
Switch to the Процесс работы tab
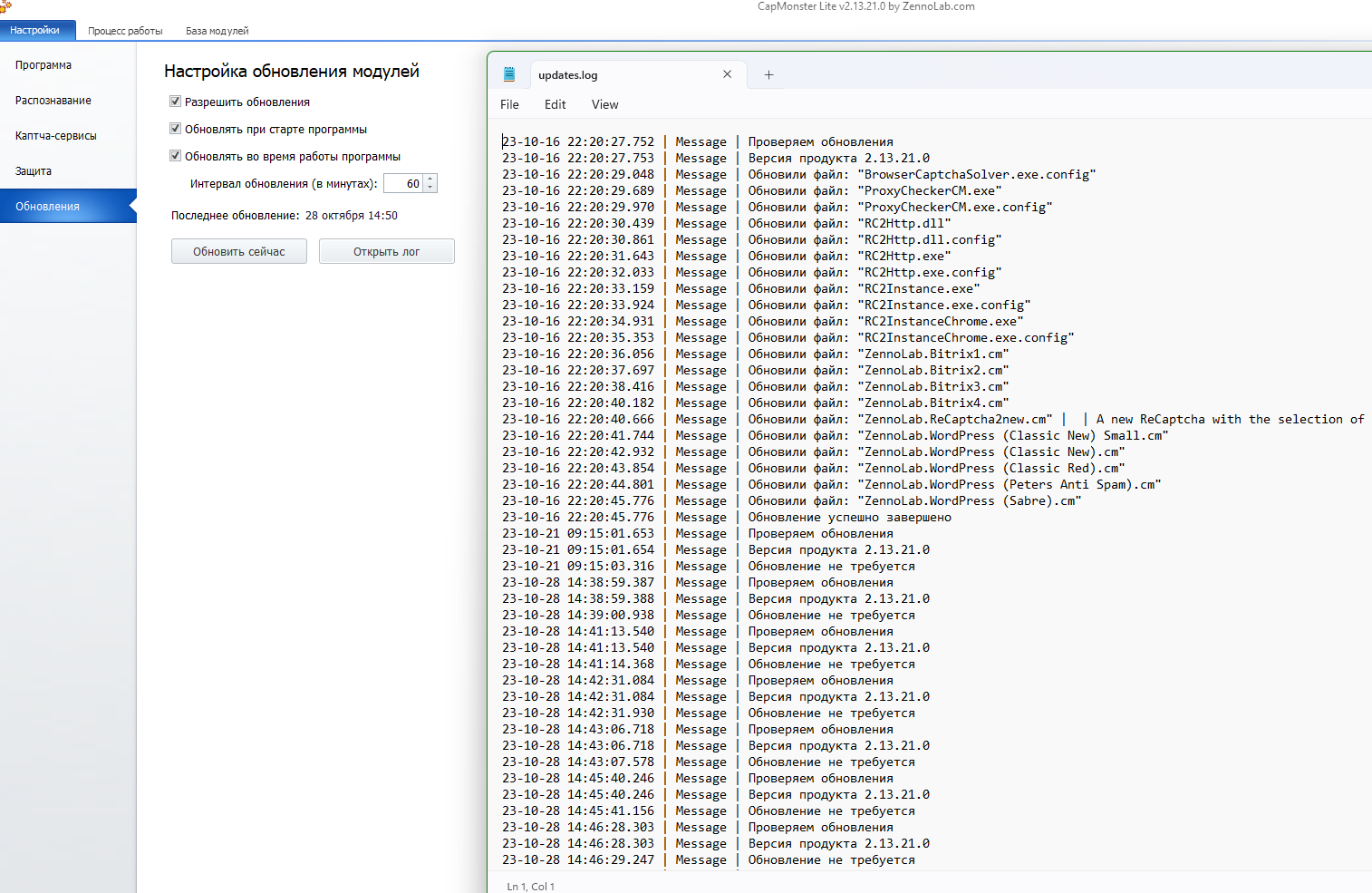tap(125, 31)
